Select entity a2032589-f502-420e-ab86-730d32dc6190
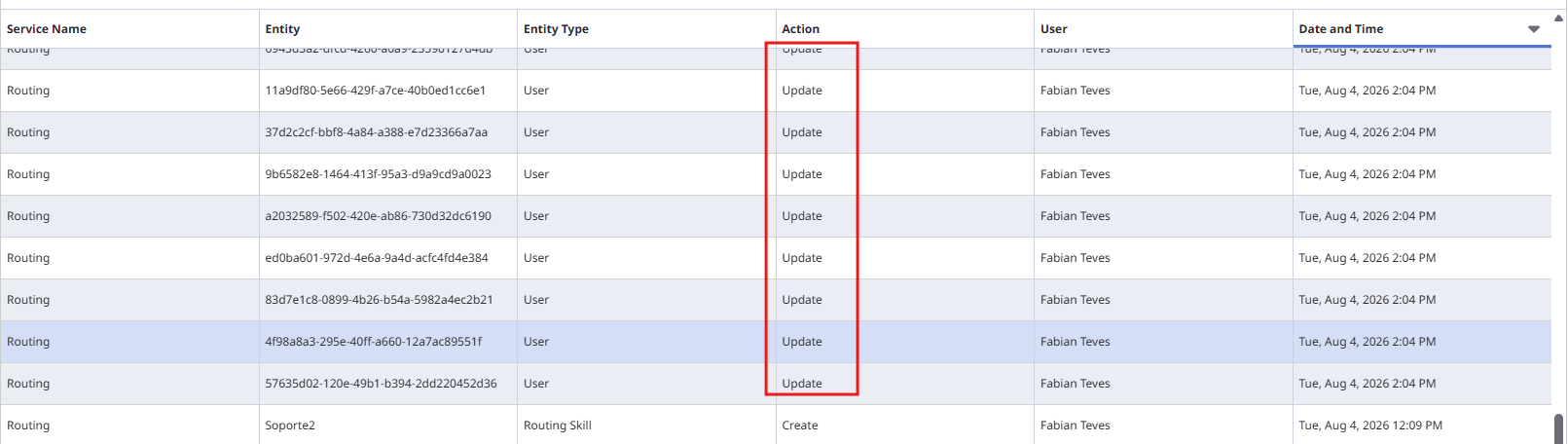The image size is (1568, 444). coord(379,216)
